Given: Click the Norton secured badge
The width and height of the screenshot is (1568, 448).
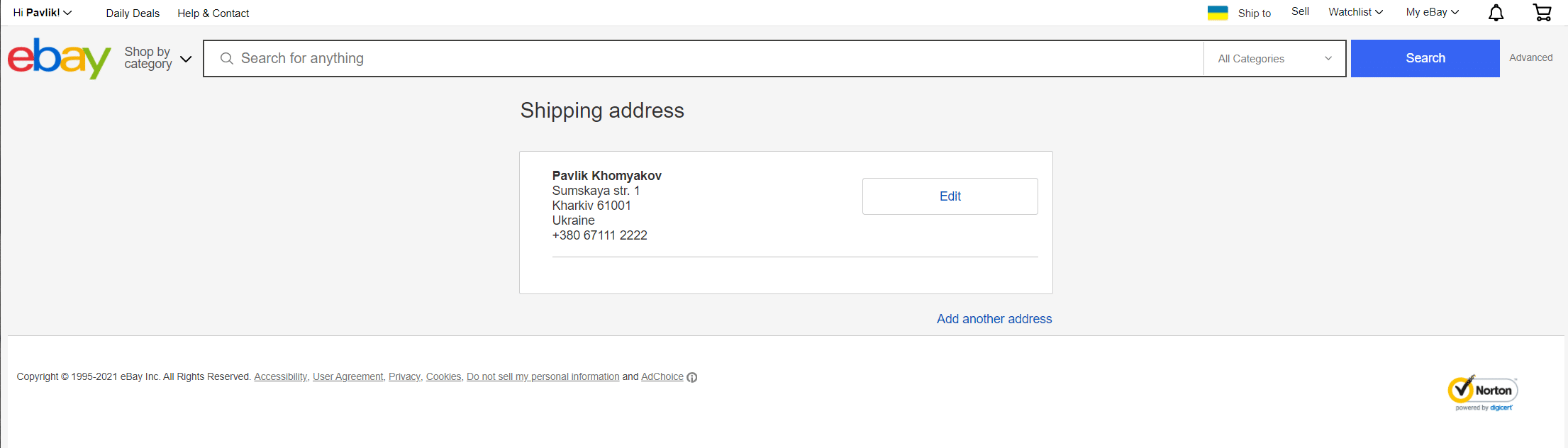Looking at the screenshot, I should tap(1482, 393).
